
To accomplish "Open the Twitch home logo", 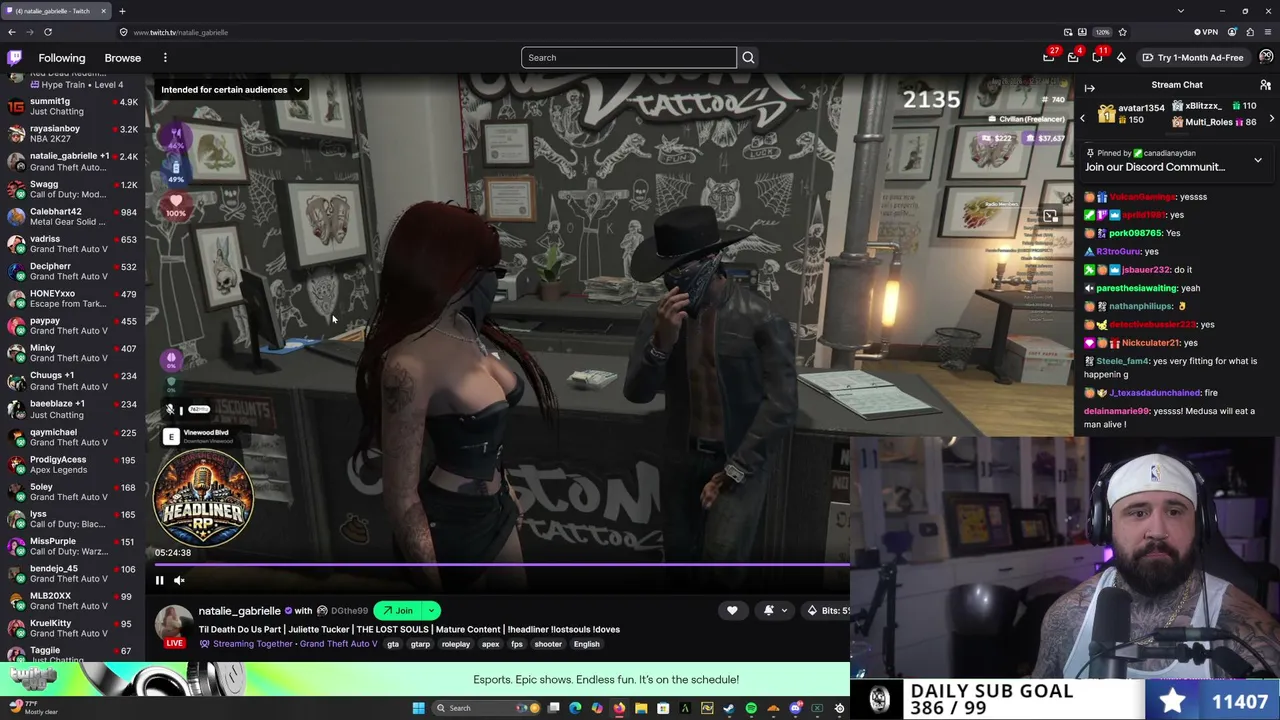I will coord(14,58).
